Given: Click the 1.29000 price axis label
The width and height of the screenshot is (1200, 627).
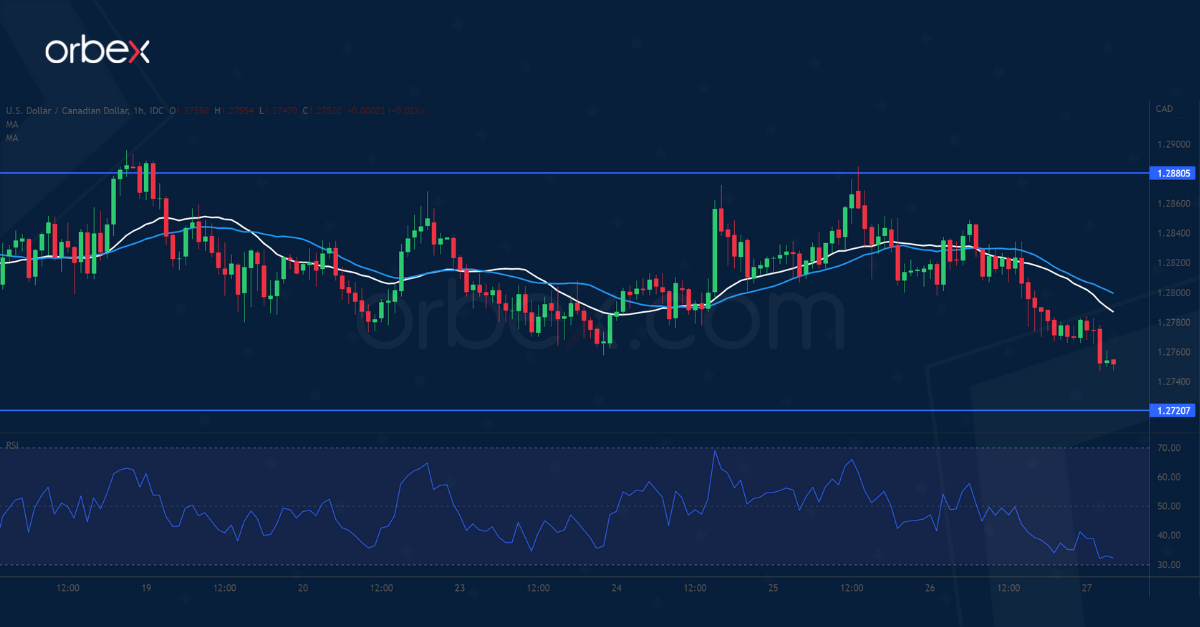Looking at the screenshot, I should click(x=1173, y=144).
